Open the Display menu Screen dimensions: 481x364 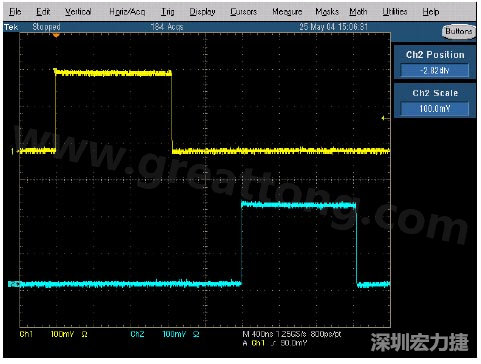[x=202, y=12]
